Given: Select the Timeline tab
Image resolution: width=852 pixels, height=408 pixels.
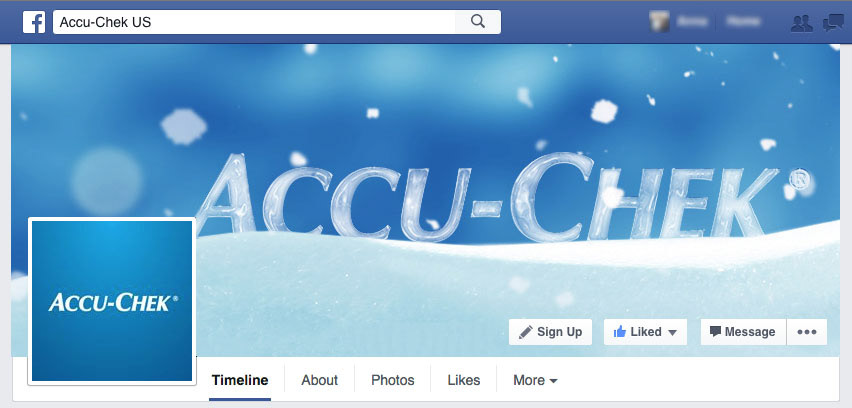Looking at the screenshot, I should click(x=240, y=380).
